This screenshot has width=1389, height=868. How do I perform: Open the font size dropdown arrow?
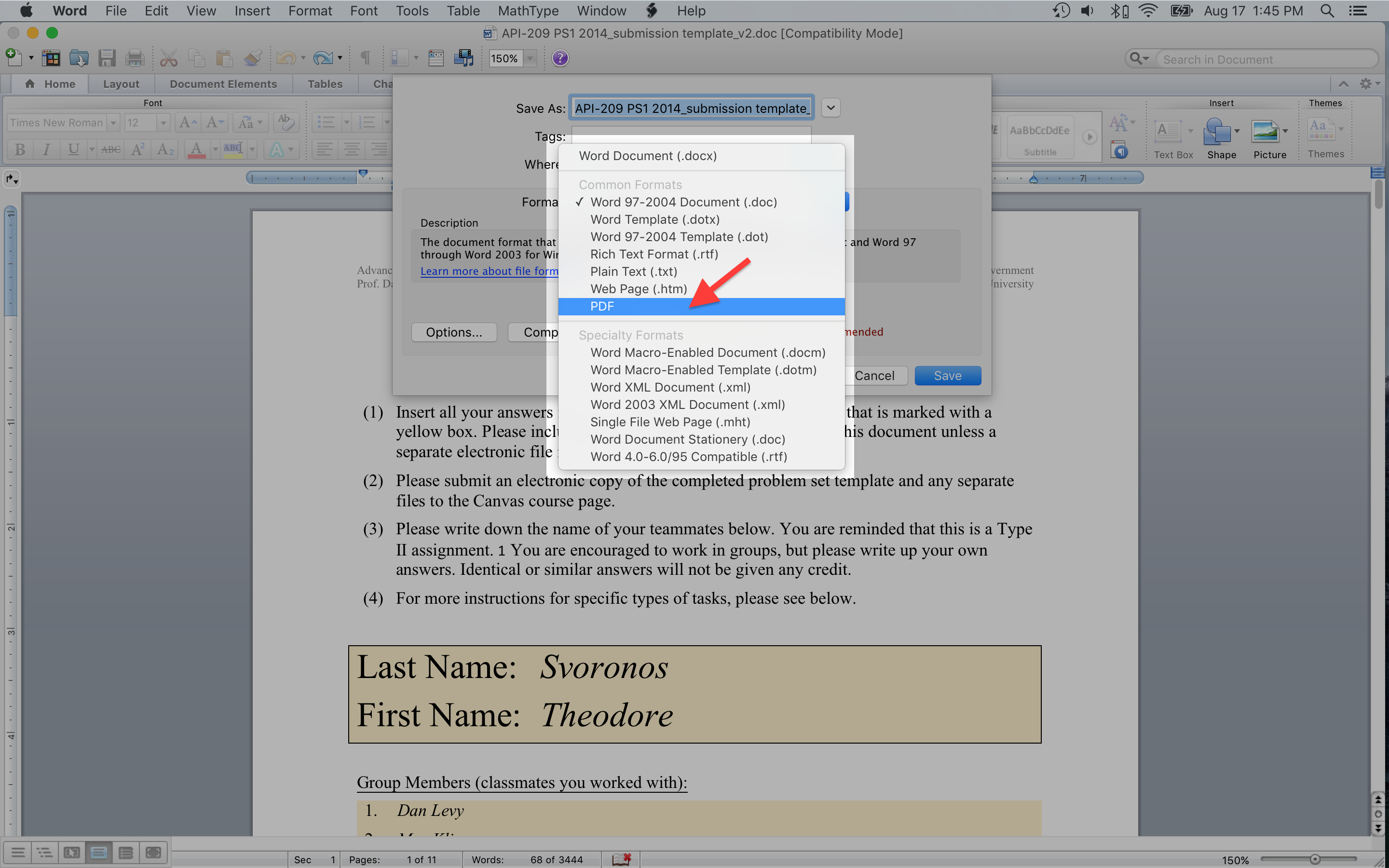[x=163, y=122]
